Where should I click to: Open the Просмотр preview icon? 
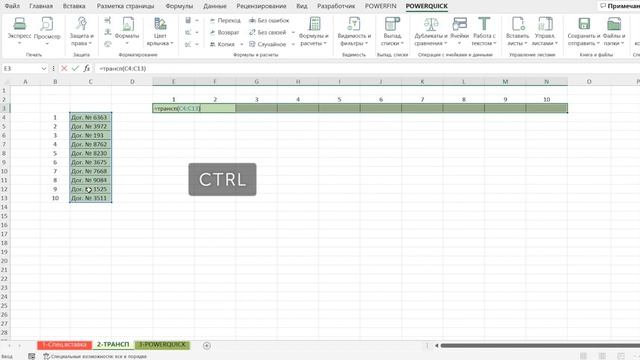[x=47, y=24]
